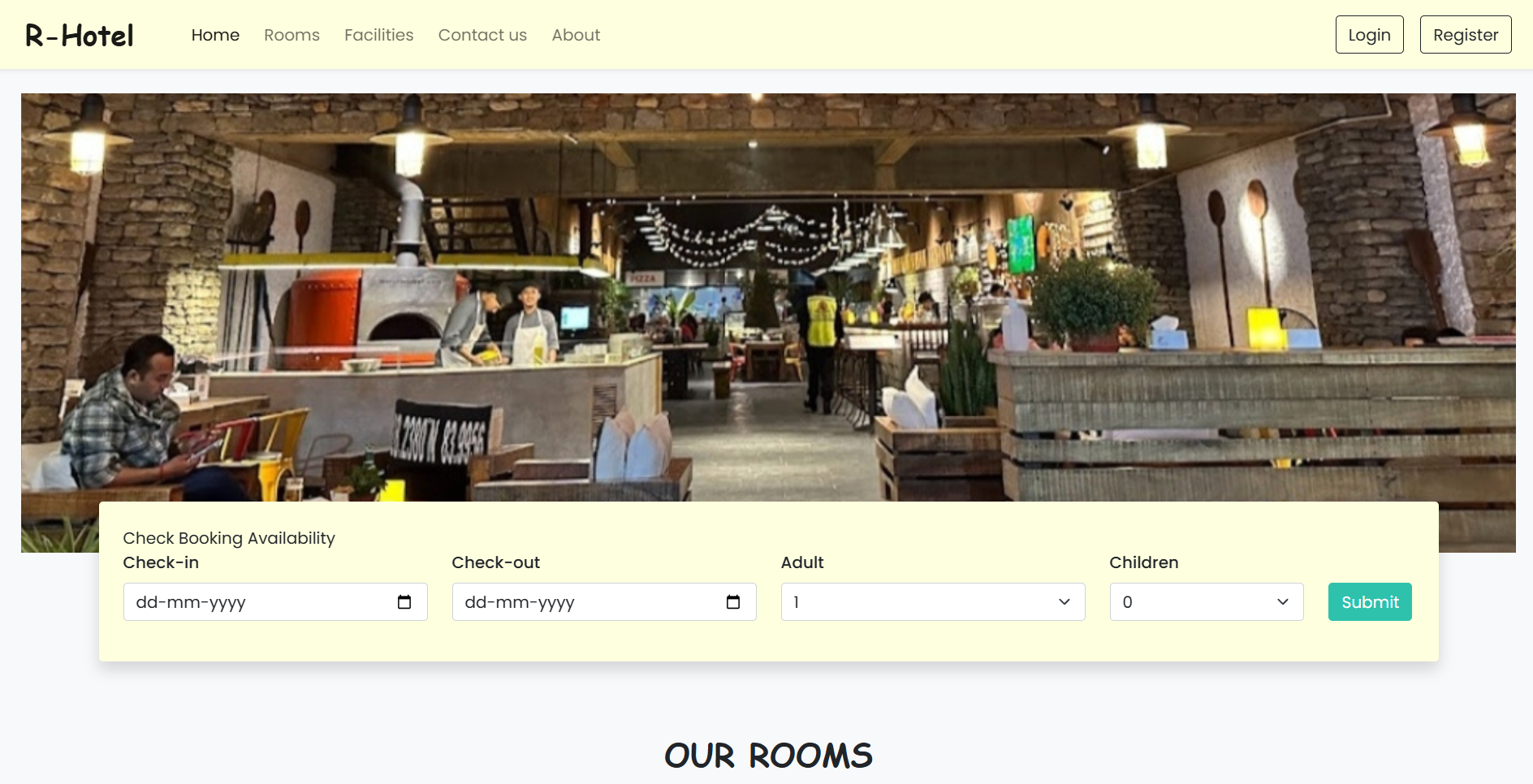Click the Adult dropdown chevron arrow
The height and width of the screenshot is (784, 1533).
click(x=1064, y=602)
